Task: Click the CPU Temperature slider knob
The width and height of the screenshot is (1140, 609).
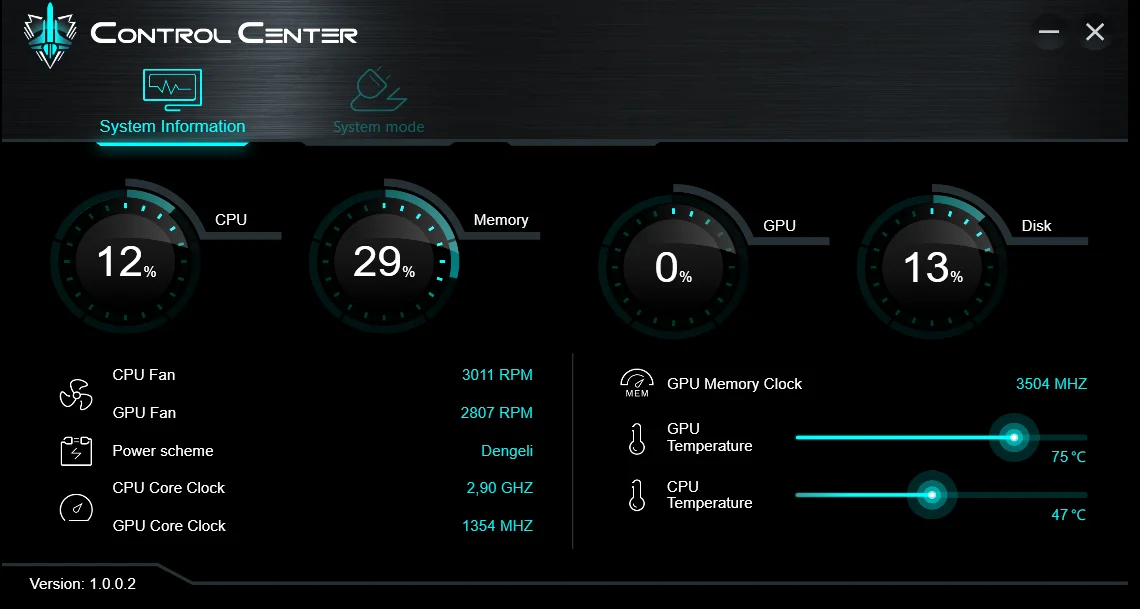Action: point(932,496)
